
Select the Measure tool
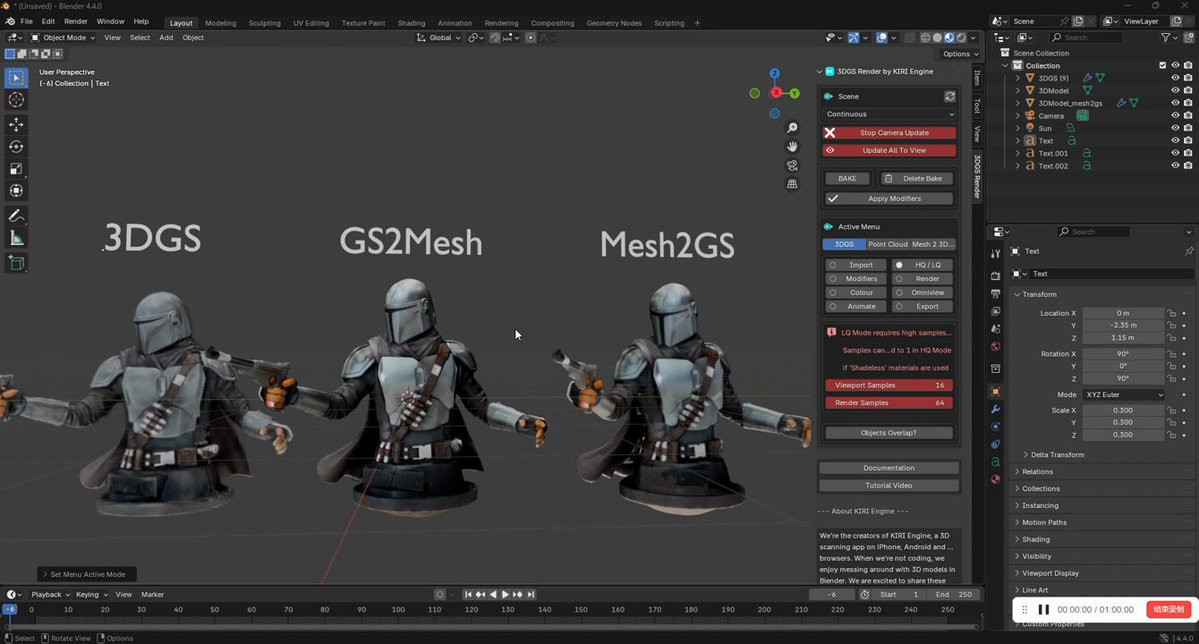(x=16, y=239)
